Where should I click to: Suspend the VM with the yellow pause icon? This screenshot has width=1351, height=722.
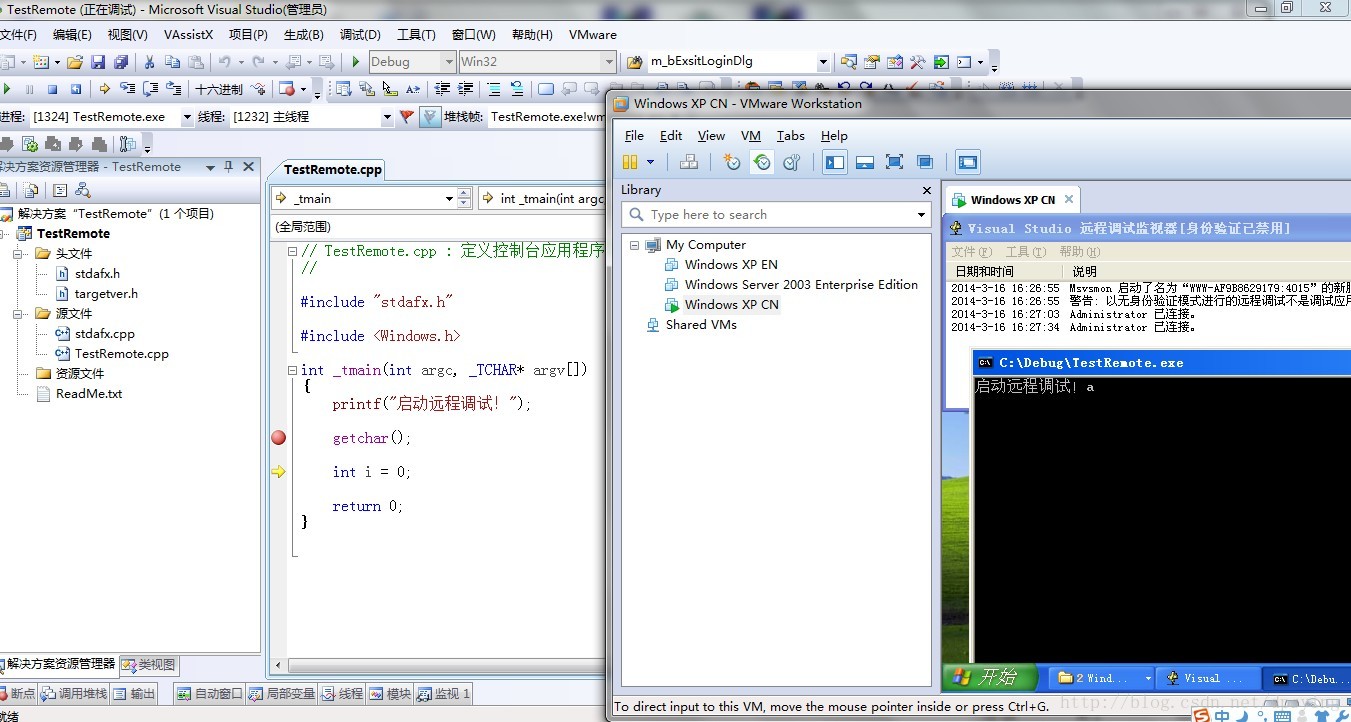click(630, 162)
